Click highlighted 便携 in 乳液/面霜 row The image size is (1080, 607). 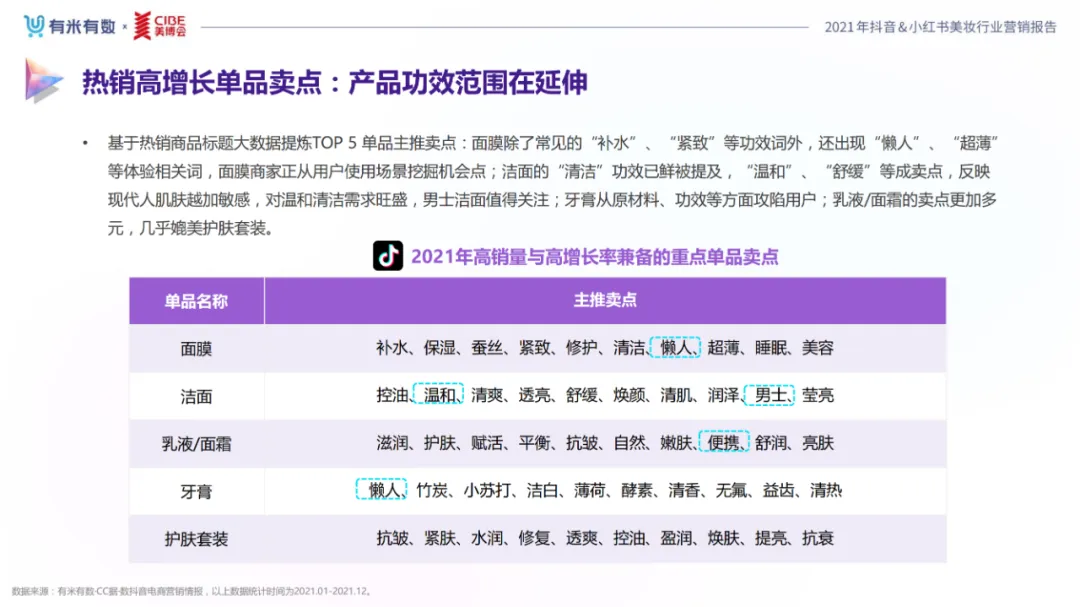724,442
